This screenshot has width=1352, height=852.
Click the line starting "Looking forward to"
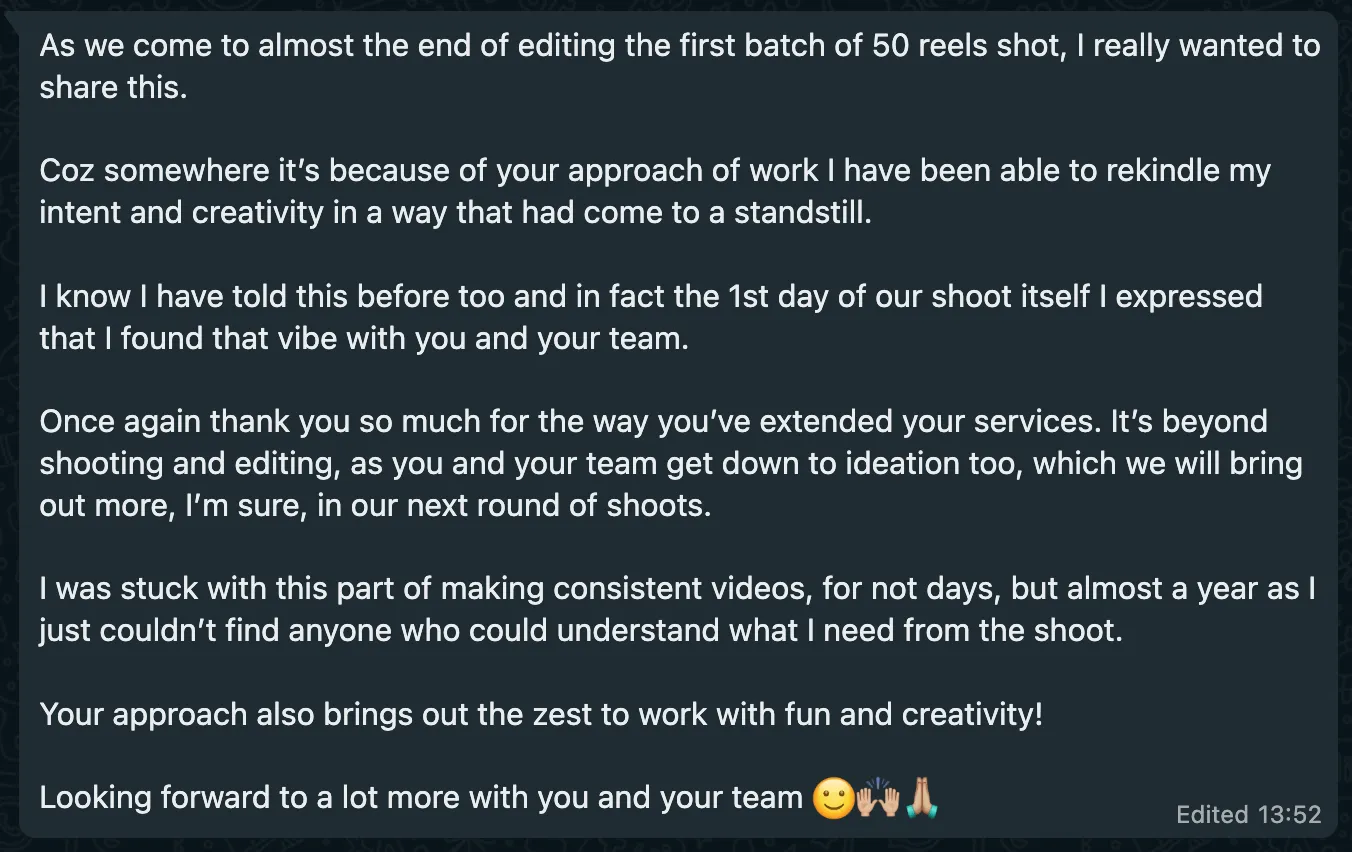click(x=420, y=798)
